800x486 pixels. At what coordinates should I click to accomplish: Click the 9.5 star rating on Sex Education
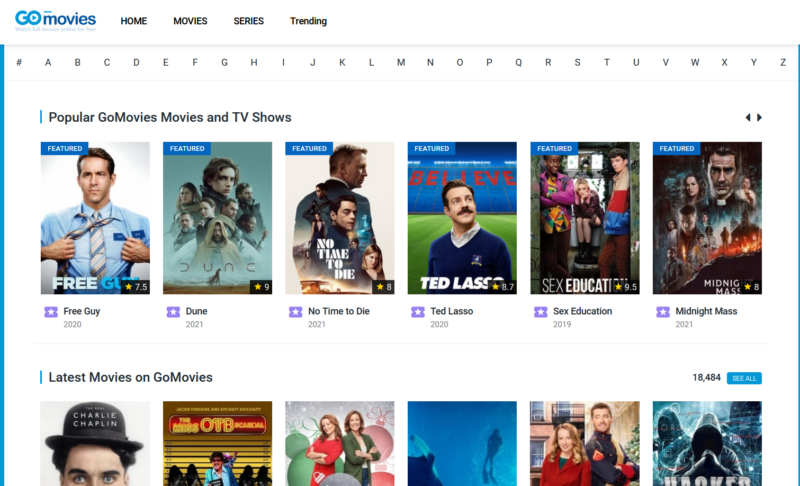pos(626,287)
